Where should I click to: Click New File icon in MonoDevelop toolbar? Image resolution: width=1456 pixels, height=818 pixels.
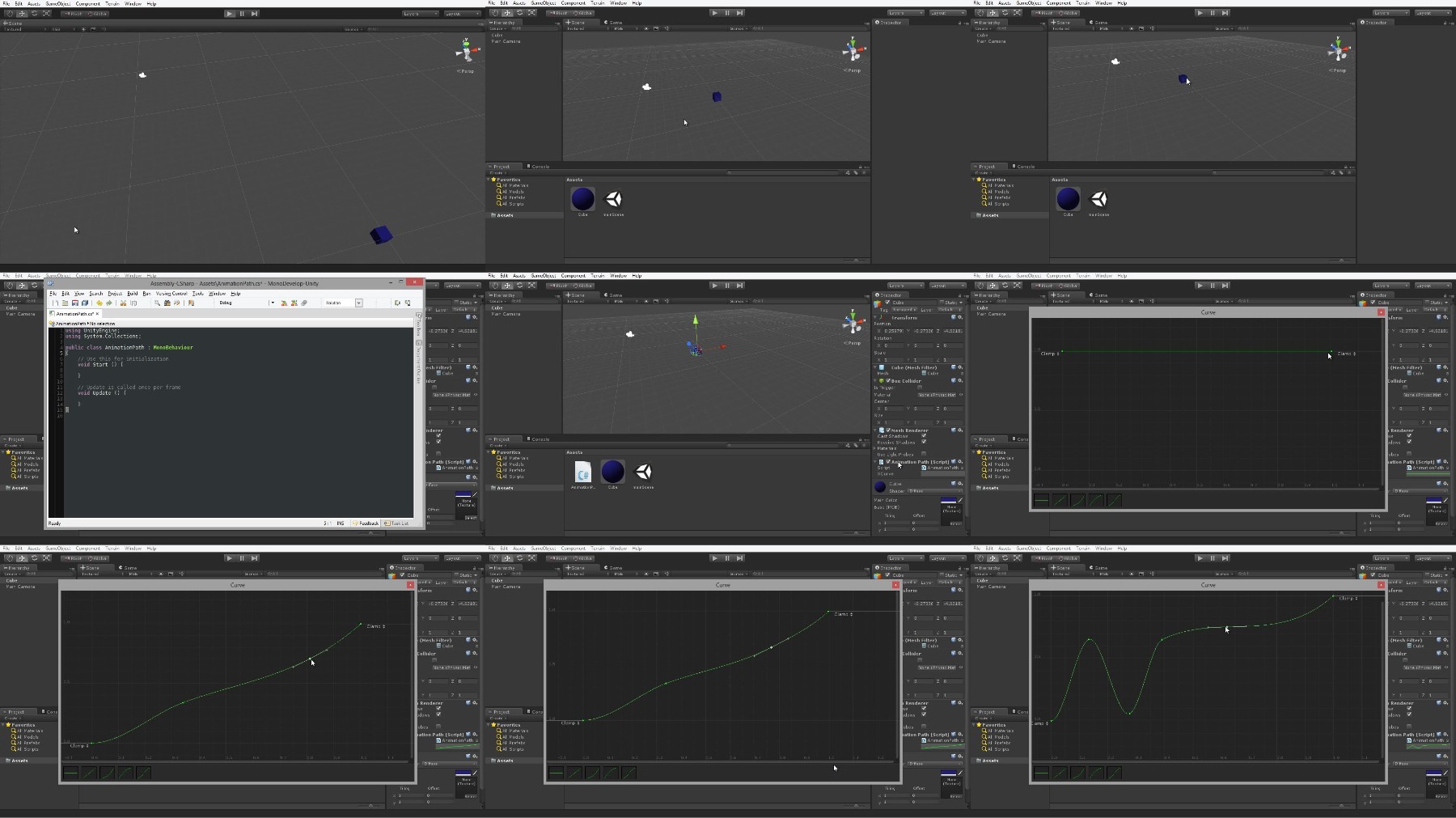(55, 303)
